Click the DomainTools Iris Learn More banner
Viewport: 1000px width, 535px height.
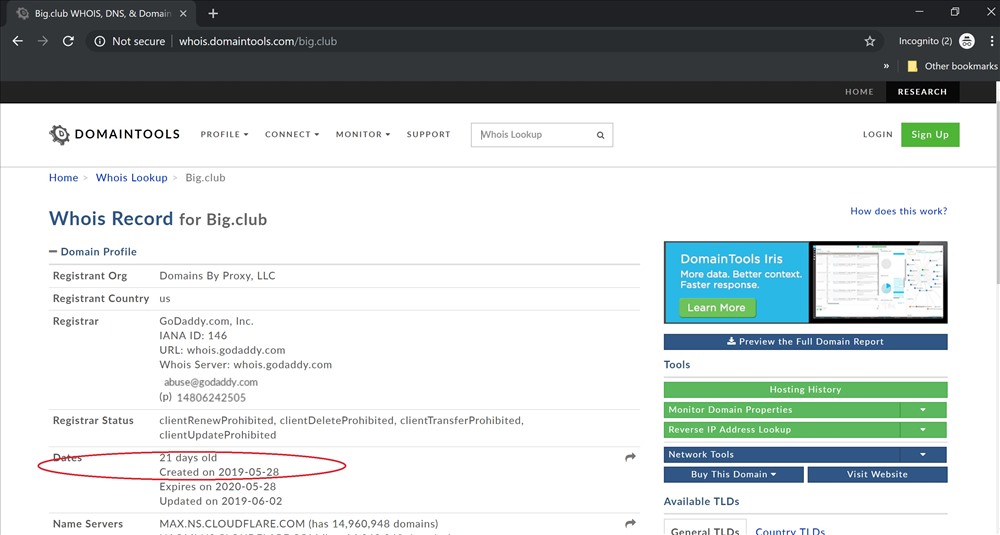click(x=716, y=308)
